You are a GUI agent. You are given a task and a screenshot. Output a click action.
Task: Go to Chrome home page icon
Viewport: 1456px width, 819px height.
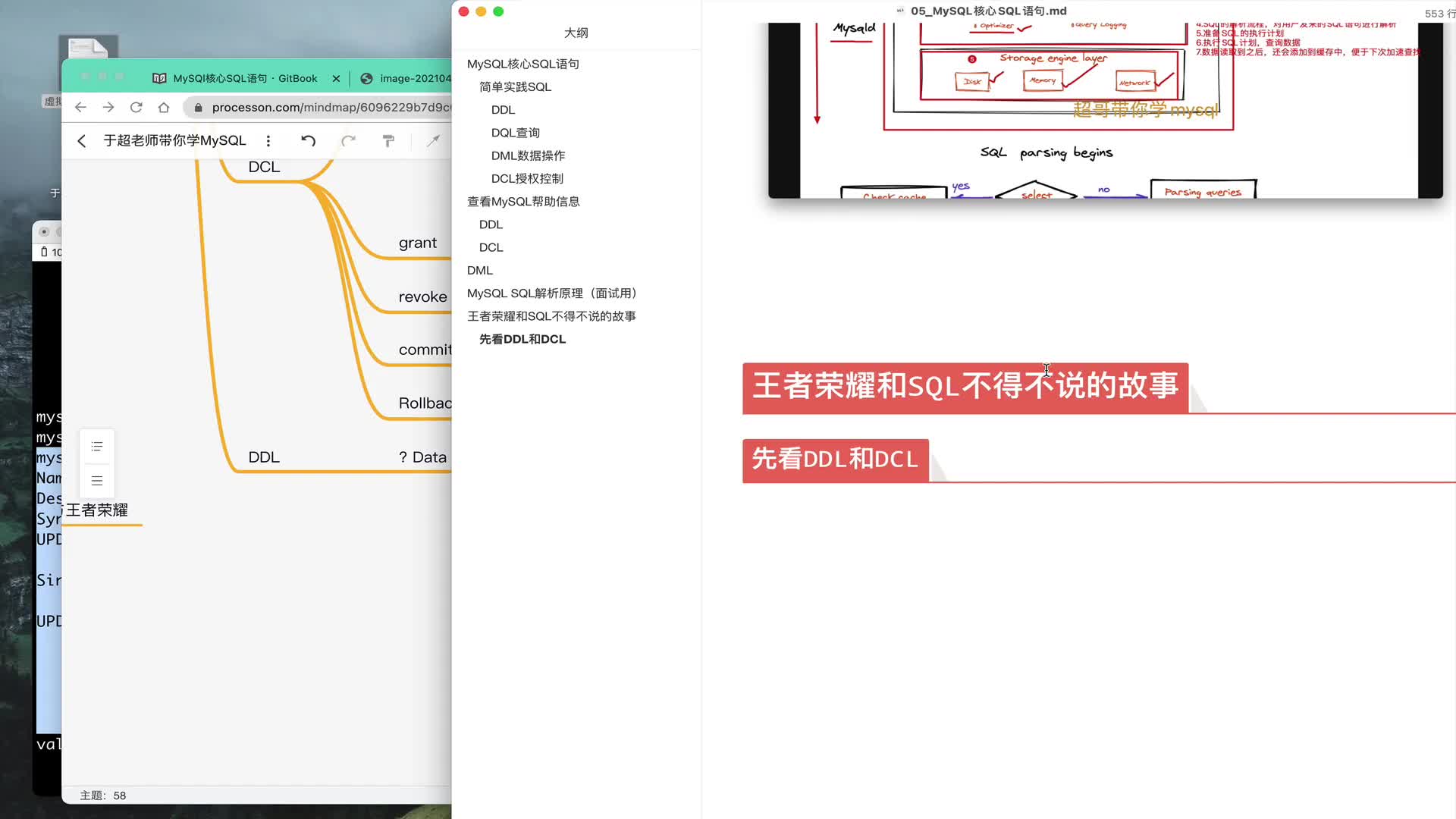164,108
